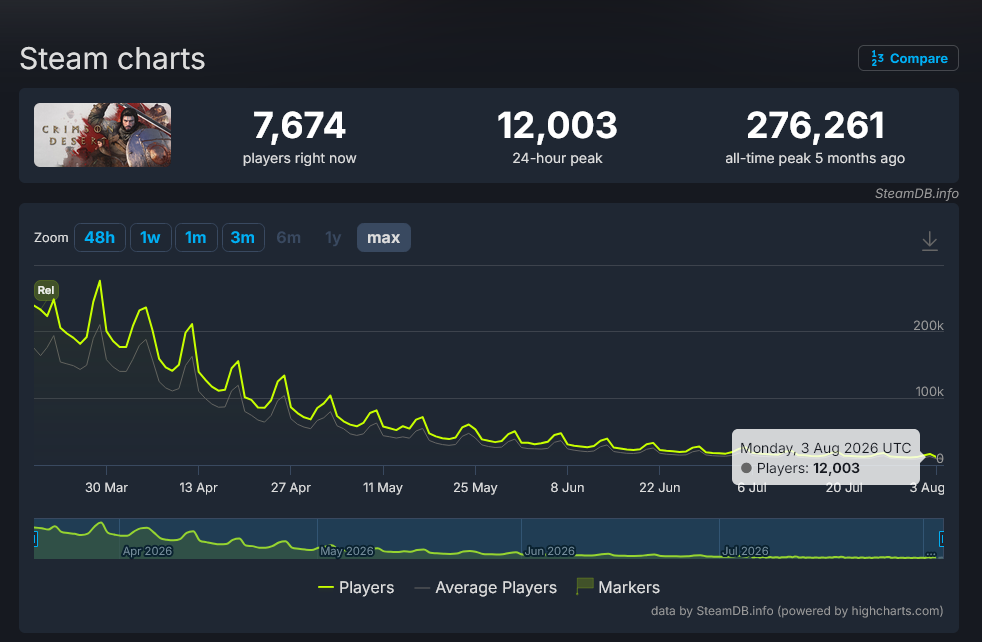Set zoom to 1w

(x=150, y=237)
